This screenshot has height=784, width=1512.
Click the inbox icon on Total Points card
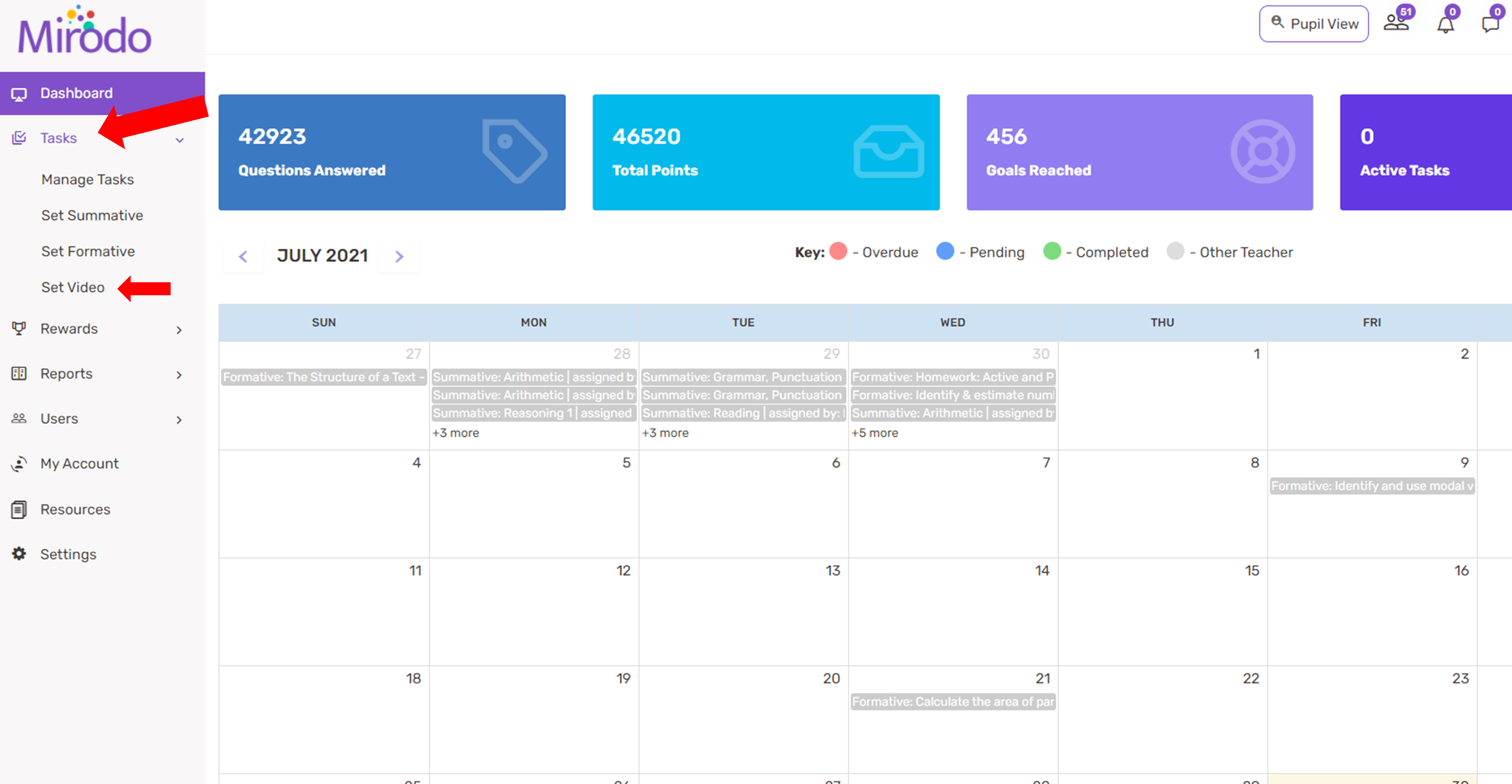pyautogui.click(x=889, y=151)
